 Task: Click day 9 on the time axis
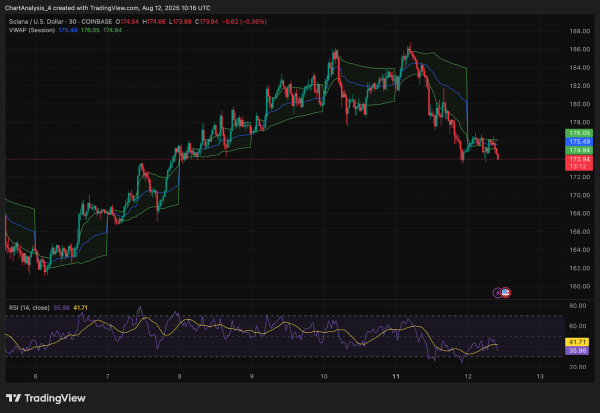[251, 377]
